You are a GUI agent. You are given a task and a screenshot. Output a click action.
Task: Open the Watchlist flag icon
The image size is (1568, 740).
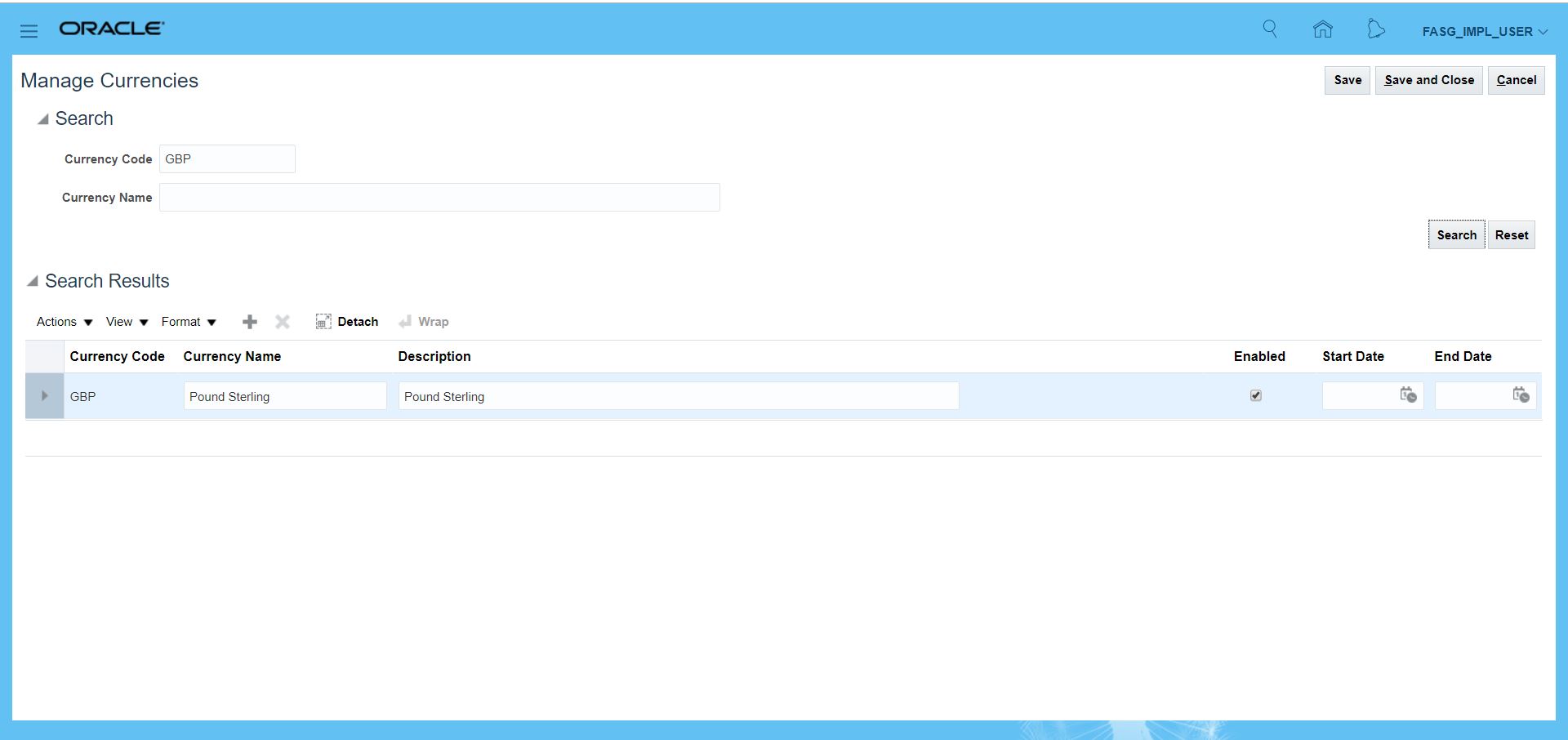coord(1376,30)
